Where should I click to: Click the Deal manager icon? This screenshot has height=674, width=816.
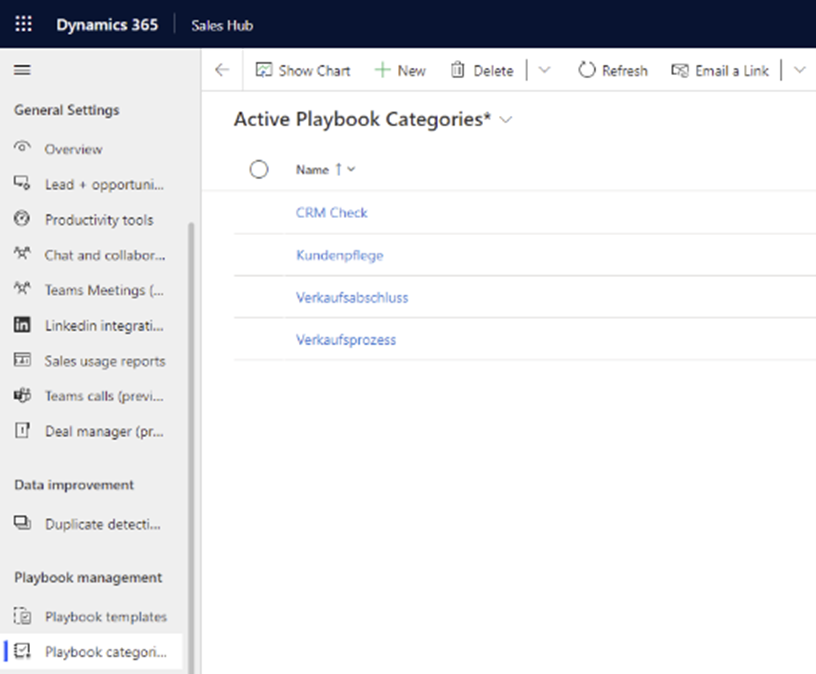coord(22,430)
